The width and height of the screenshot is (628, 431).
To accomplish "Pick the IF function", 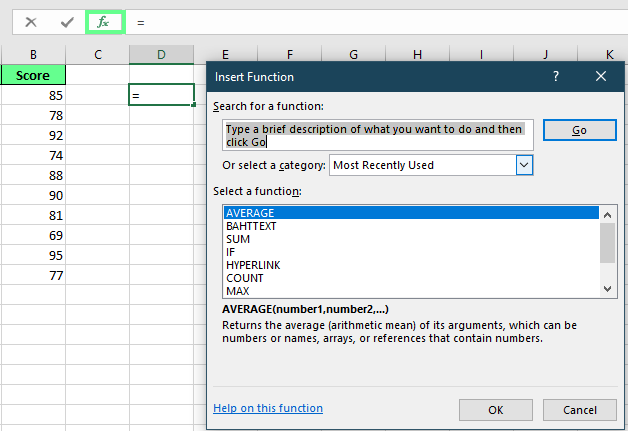I will 231,252.
